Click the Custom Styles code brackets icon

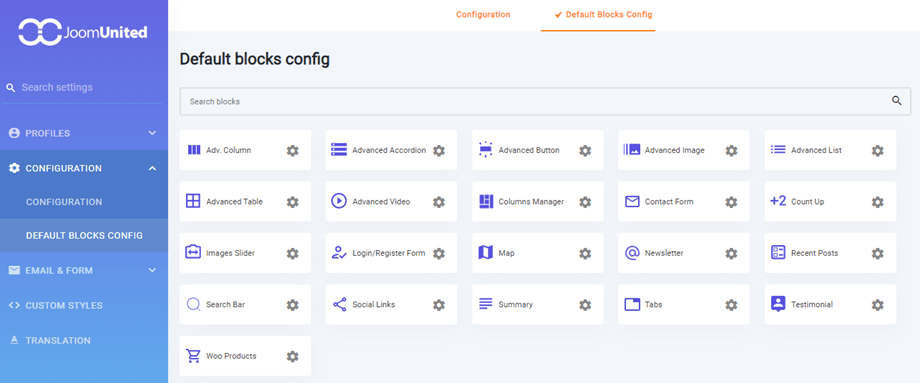pyautogui.click(x=14, y=306)
